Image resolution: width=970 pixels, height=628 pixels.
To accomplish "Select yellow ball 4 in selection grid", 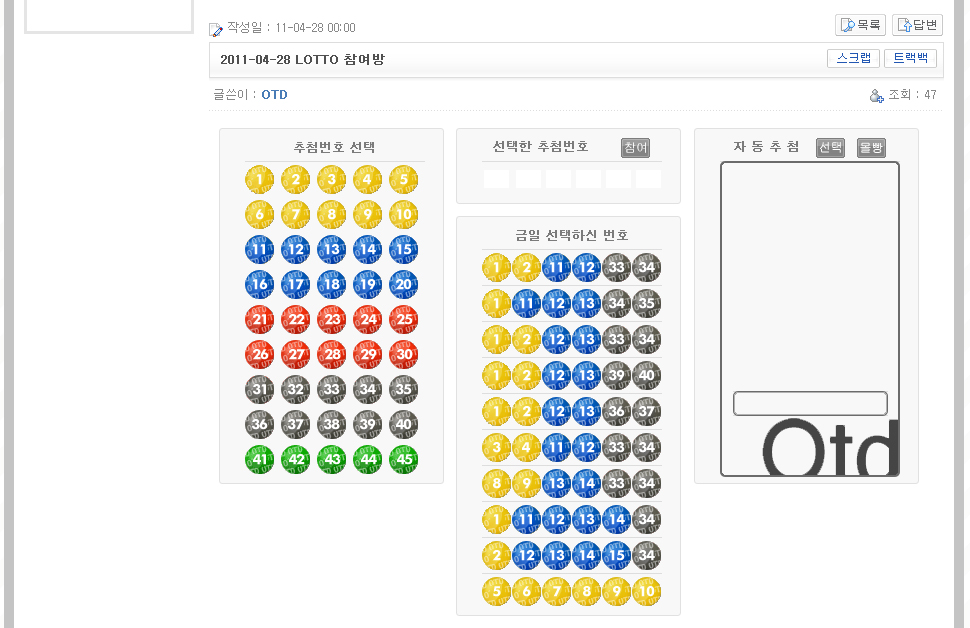I will [x=367, y=179].
